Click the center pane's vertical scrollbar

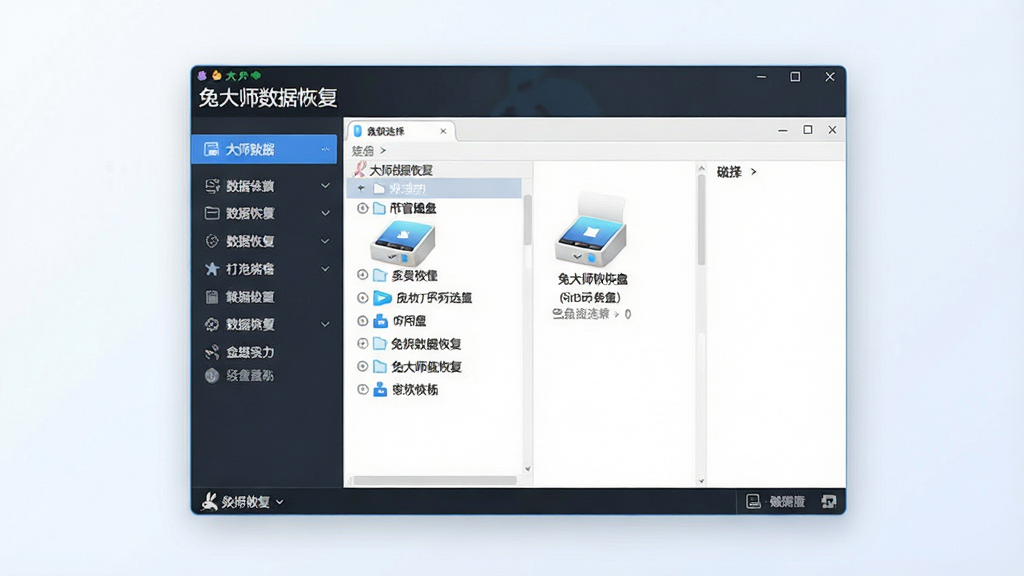pyautogui.click(x=701, y=219)
